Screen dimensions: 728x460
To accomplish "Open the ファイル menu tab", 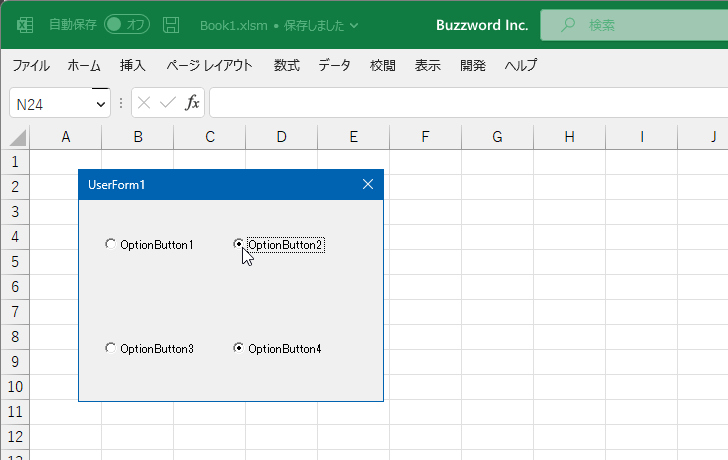I will (x=31, y=65).
